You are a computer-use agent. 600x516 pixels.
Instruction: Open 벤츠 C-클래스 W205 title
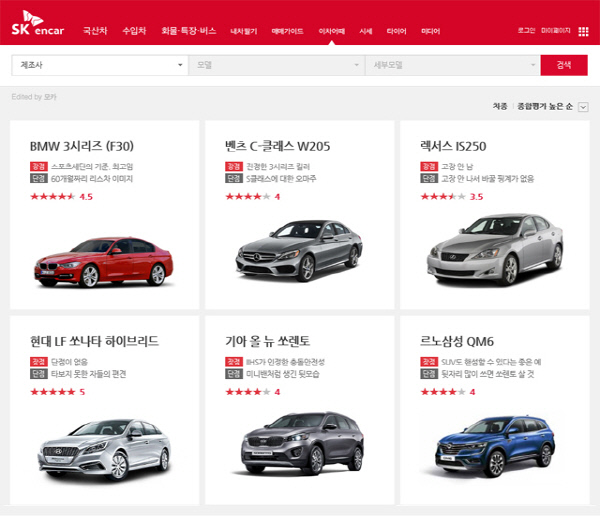tap(277, 146)
